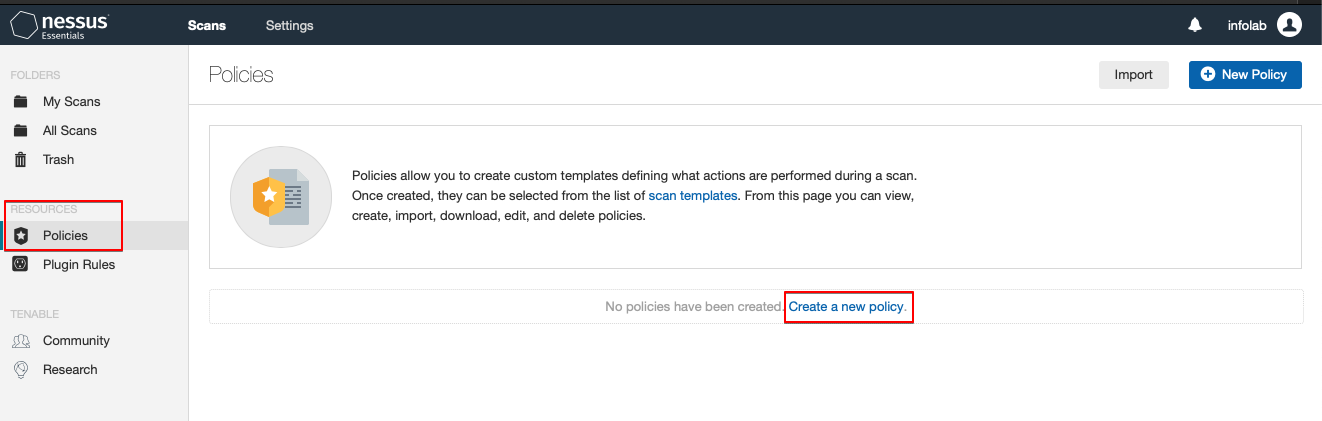Click the New Policy button
1322x421 pixels.
1245,74
